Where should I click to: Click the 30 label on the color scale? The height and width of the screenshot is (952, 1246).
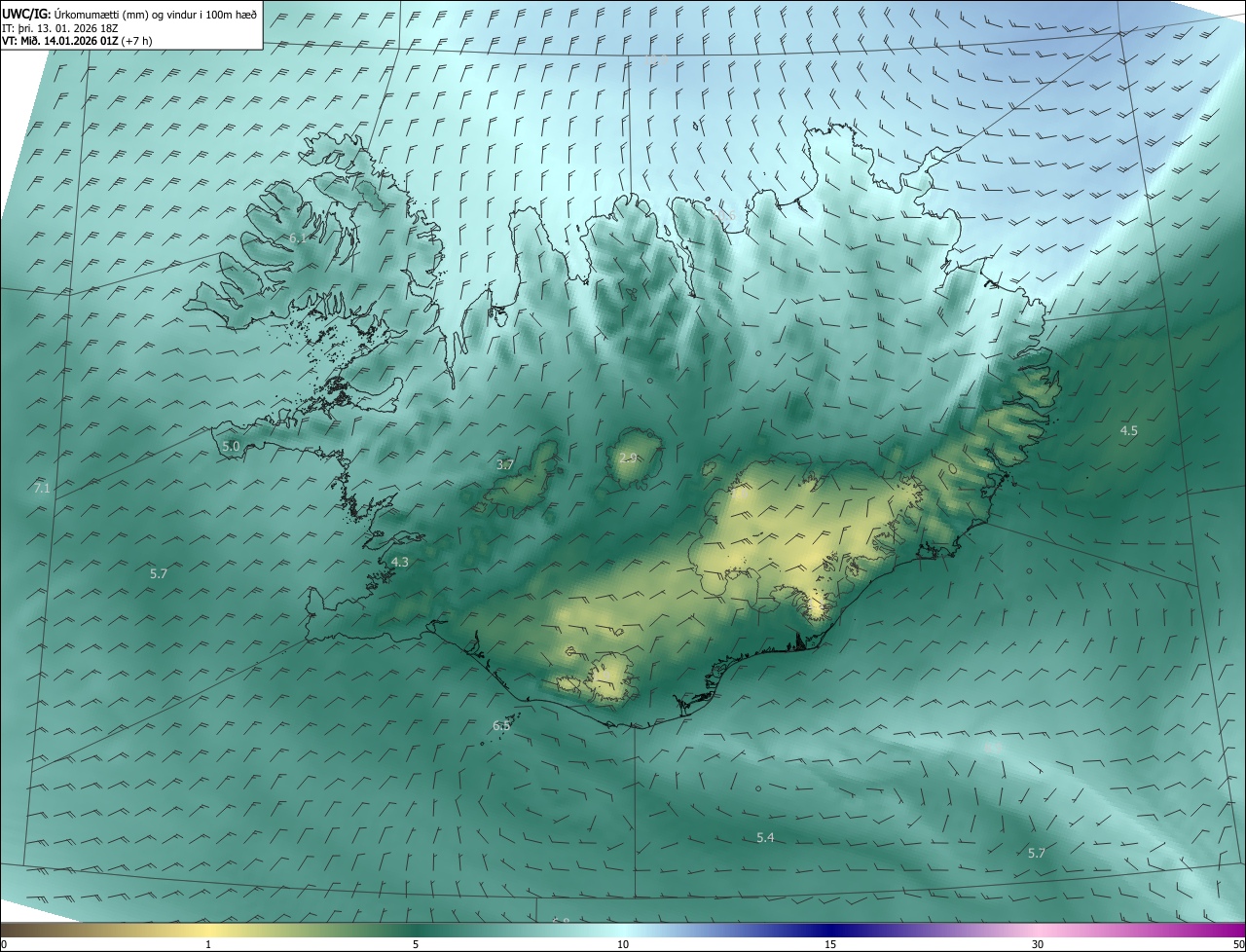[x=1038, y=944]
